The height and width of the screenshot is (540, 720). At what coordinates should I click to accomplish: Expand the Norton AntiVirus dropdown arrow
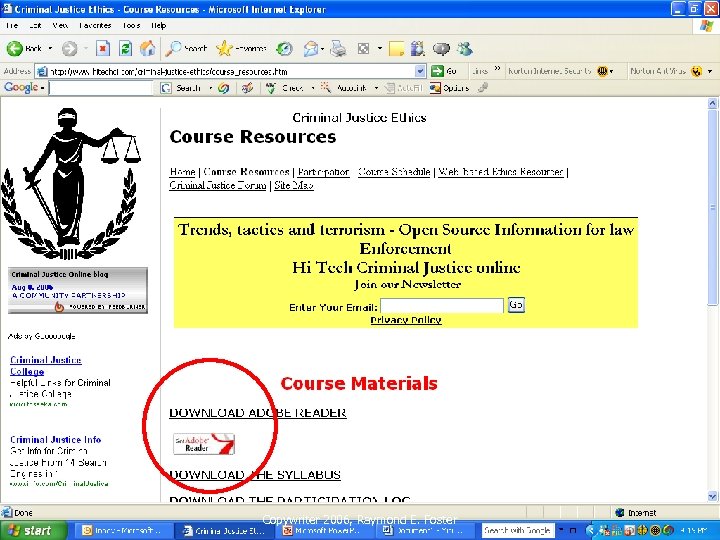point(710,71)
